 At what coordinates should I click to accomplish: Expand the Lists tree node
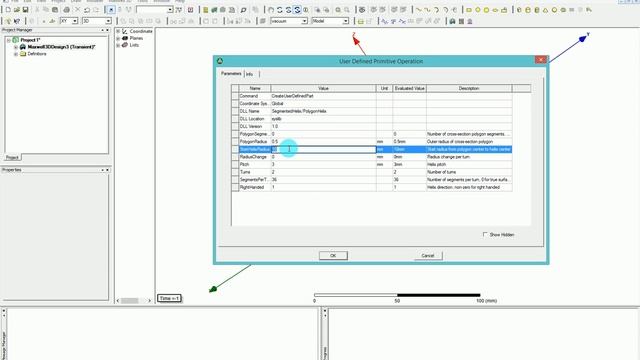tap(118, 45)
